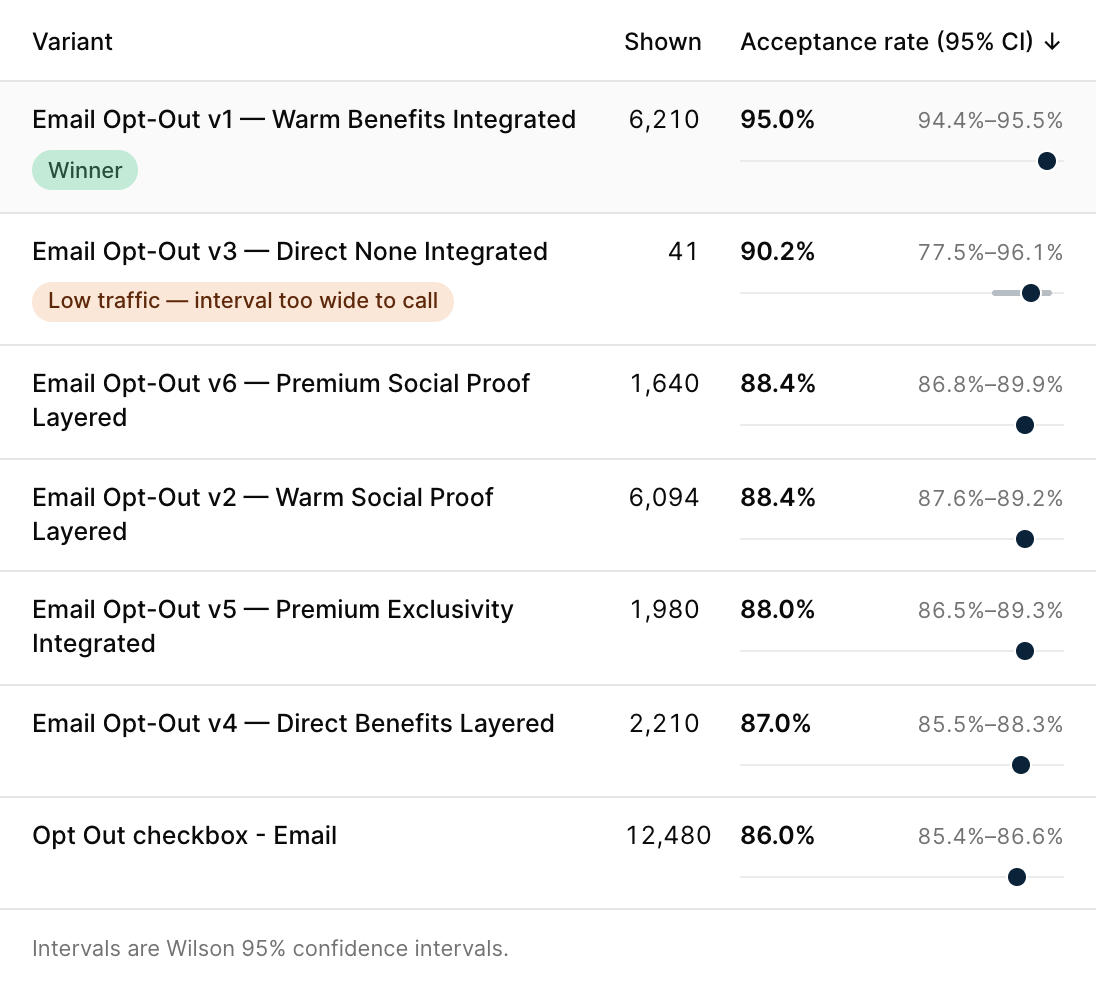The width and height of the screenshot is (1096, 990).
Task: Click the v3 Direct None interval dot
Action: click(1030, 293)
